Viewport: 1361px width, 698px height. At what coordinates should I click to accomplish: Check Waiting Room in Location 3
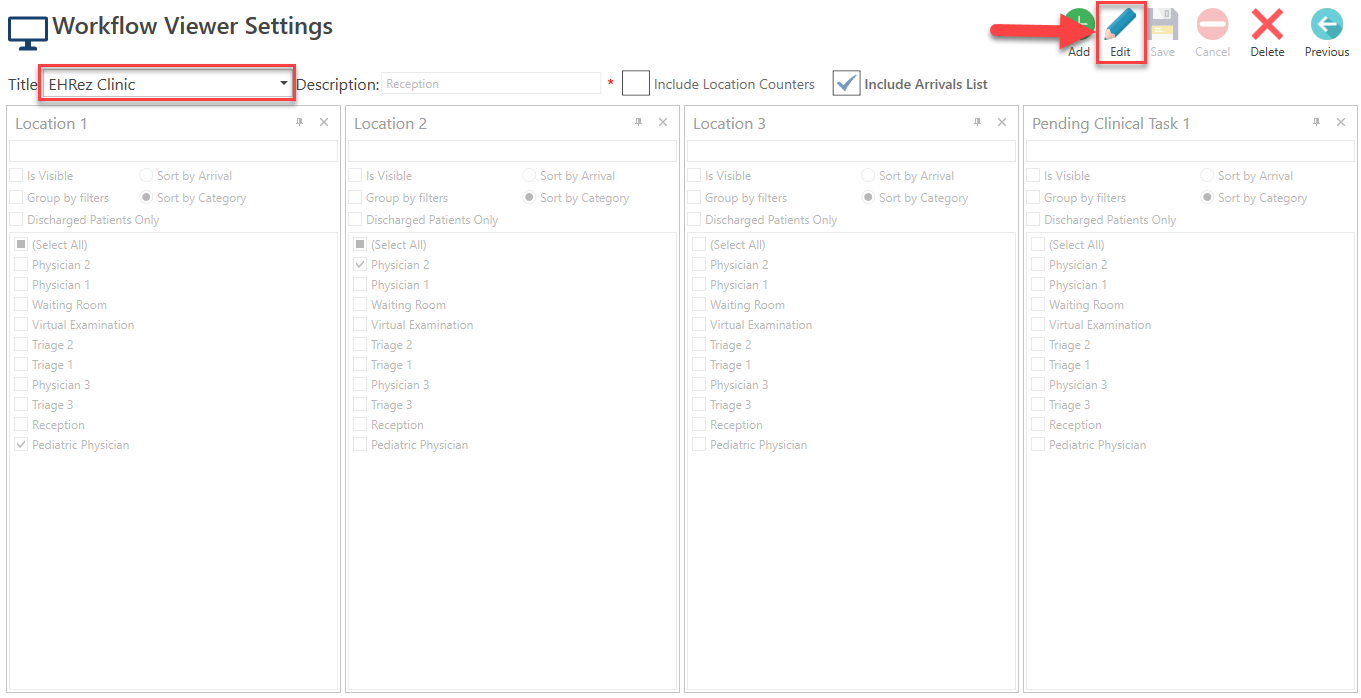pos(699,305)
